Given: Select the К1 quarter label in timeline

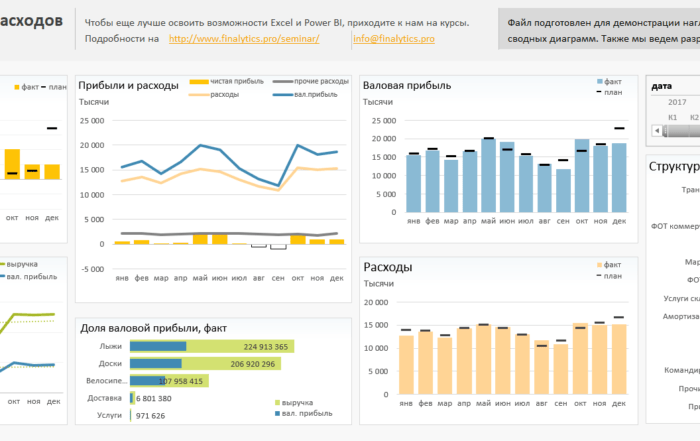Looking at the screenshot, I should pos(672,117).
